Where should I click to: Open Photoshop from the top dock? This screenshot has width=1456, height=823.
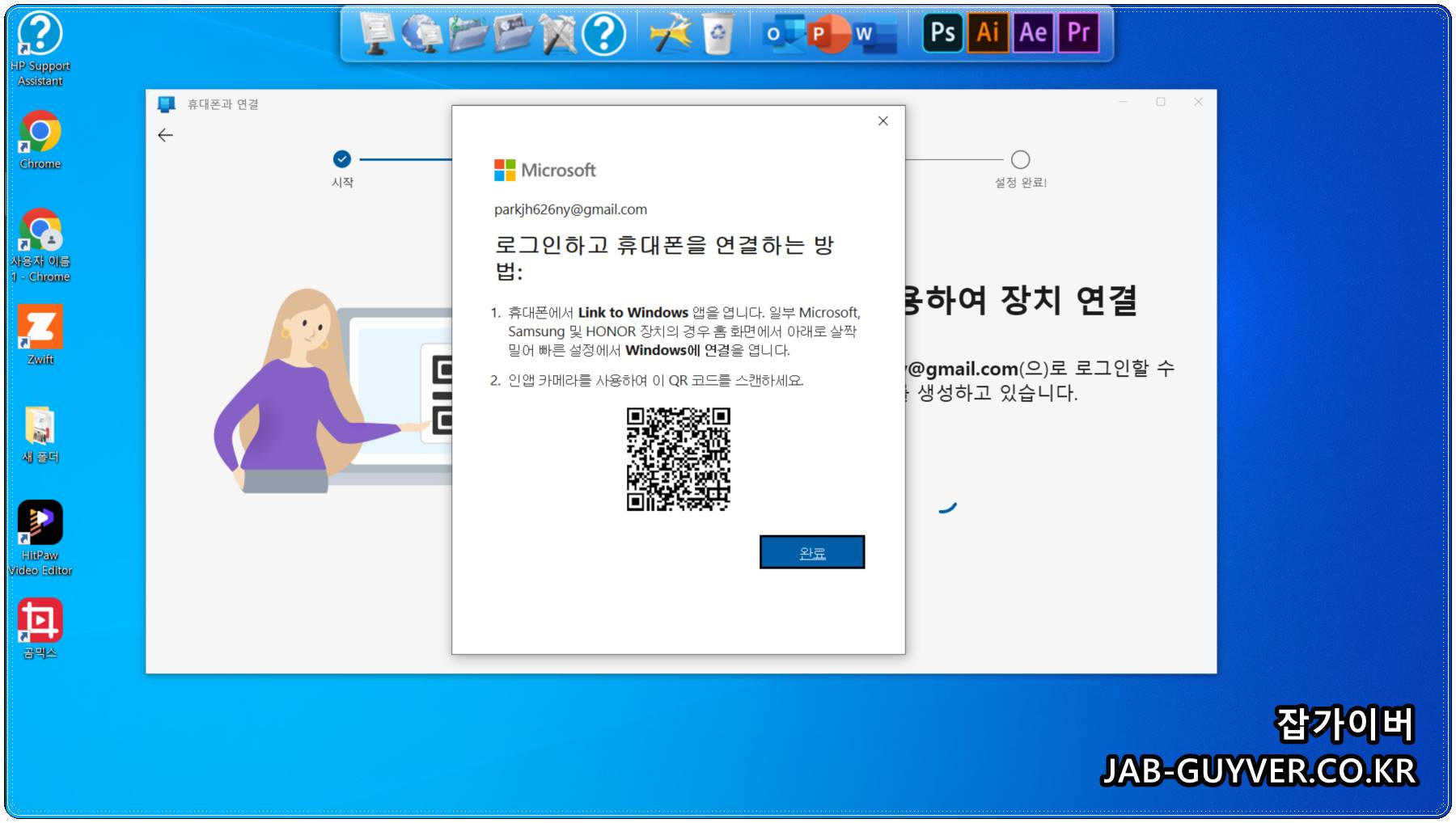click(943, 33)
